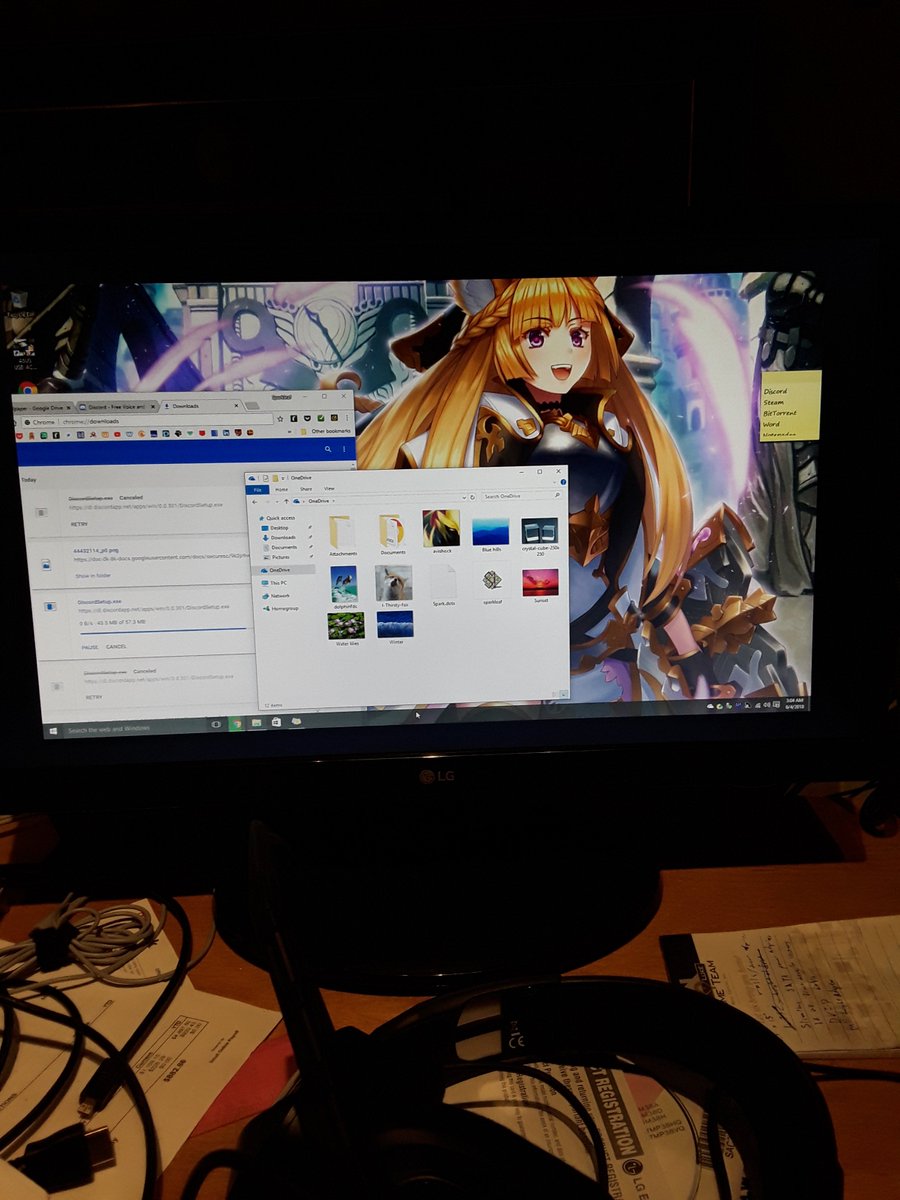Select Network in navigation pane
The height and width of the screenshot is (1200, 900).
277,595
